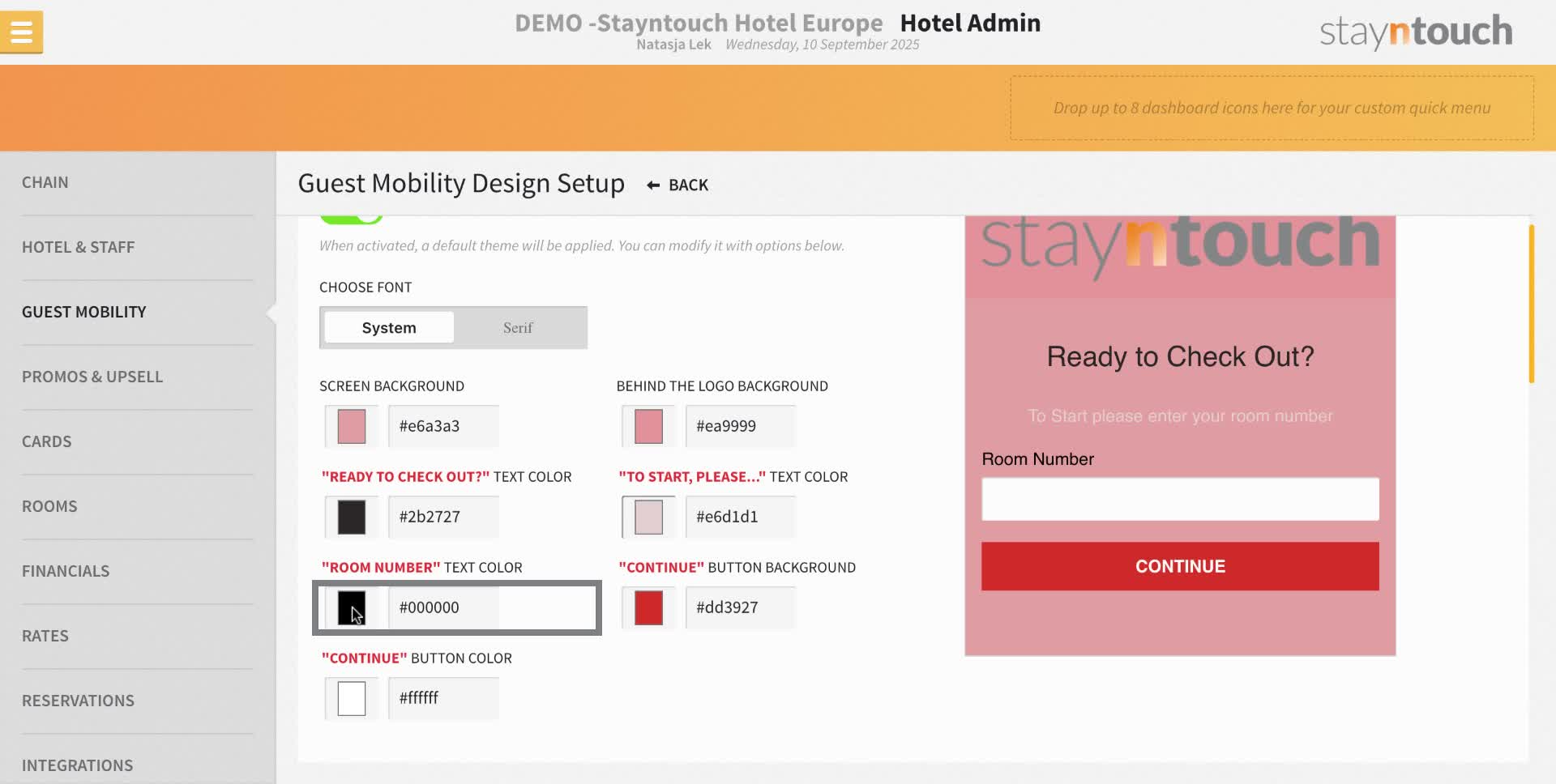Open the hamburger main menu
The height and width of the screenshot is (784, 1556).
point(21,32)
